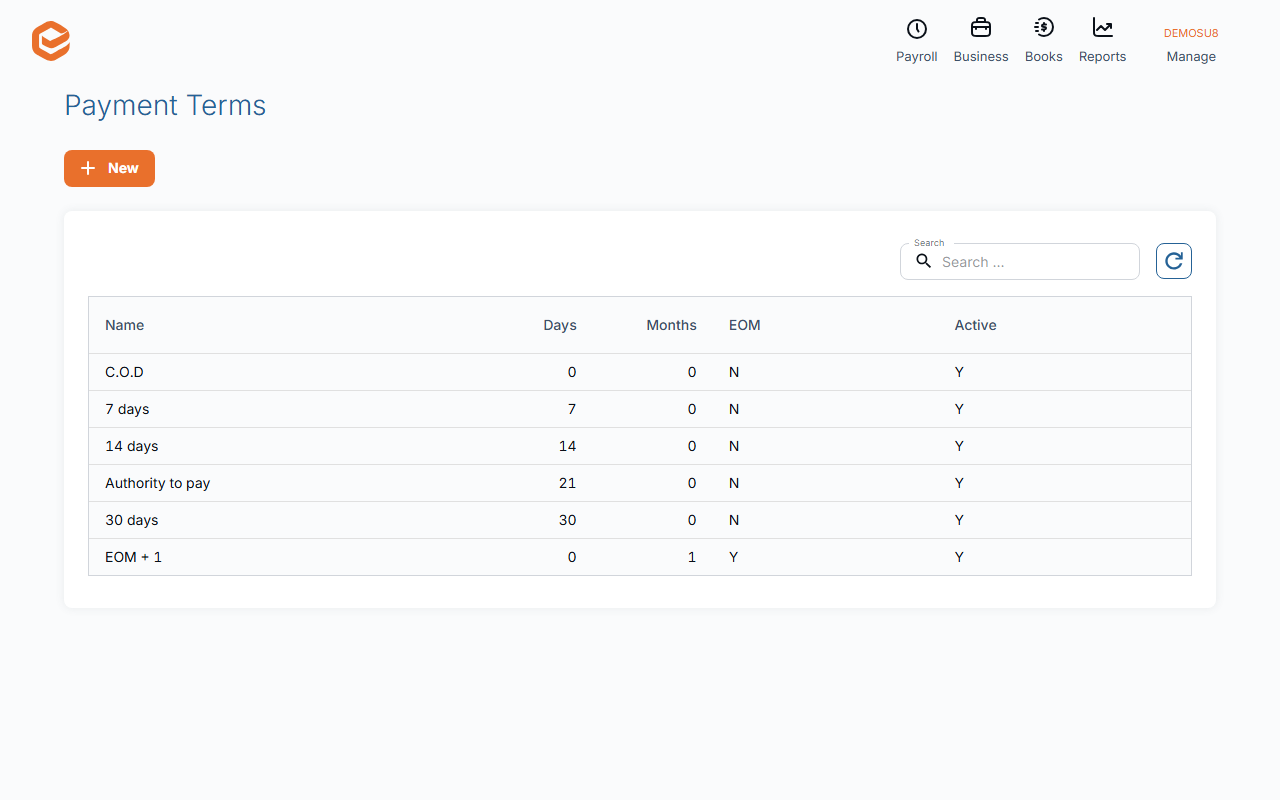The width and height of the screenshot is (1280, 800).
Task: Select the 7 days payment term
Action: click(640, 409)
